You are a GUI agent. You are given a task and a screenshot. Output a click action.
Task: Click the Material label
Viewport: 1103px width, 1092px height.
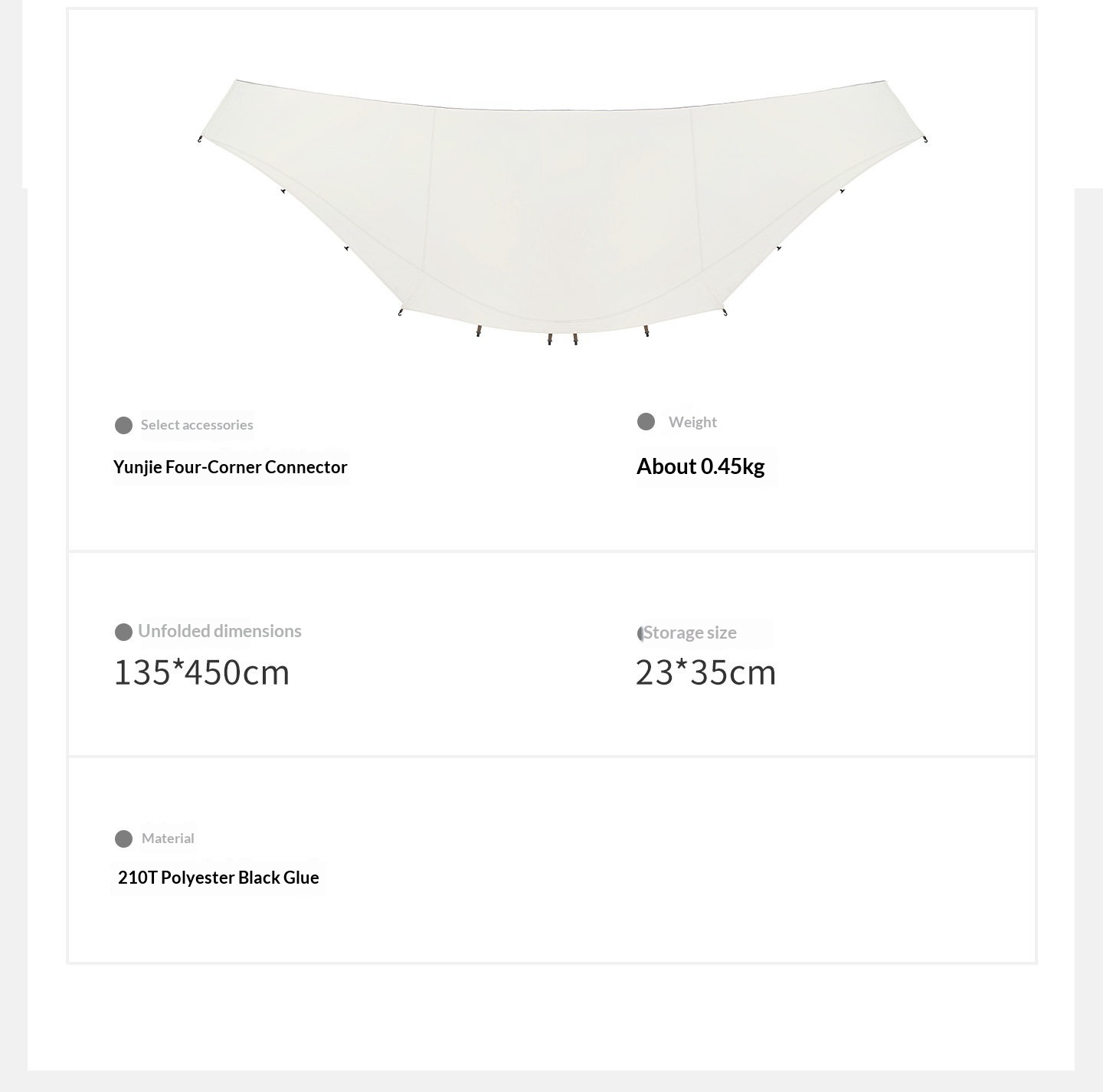coord(168,839)
